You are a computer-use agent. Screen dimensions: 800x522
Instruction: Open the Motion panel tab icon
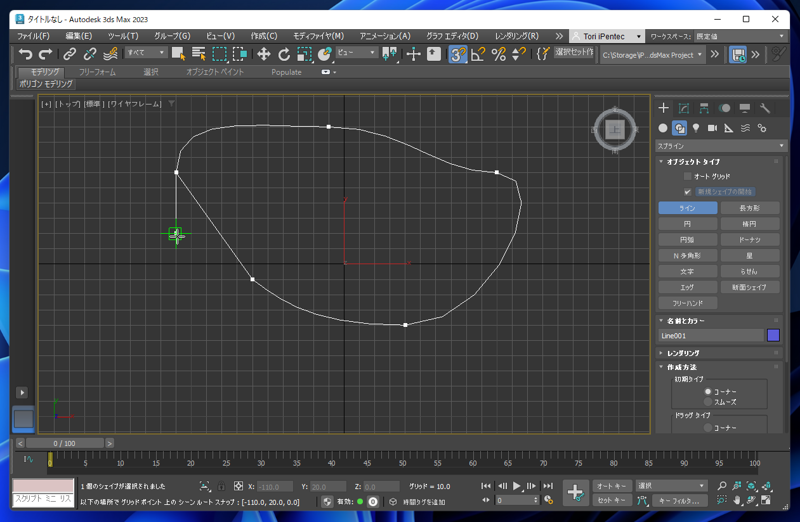tap(724, 108)
